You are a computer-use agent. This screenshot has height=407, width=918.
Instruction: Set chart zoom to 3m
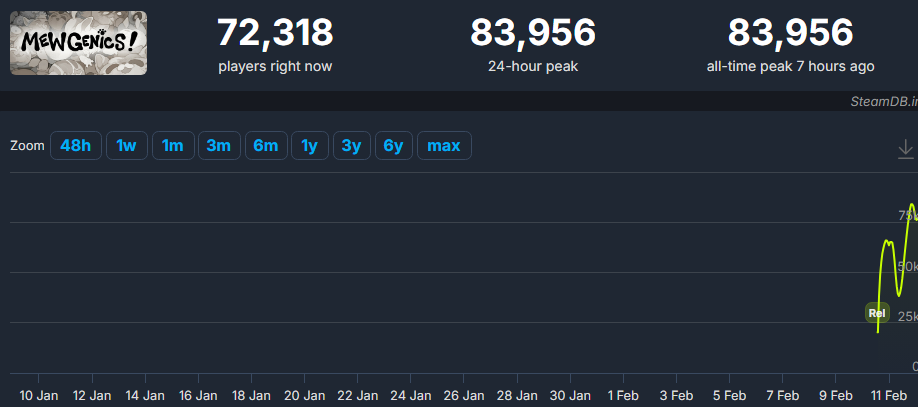[x=219, y=145]
